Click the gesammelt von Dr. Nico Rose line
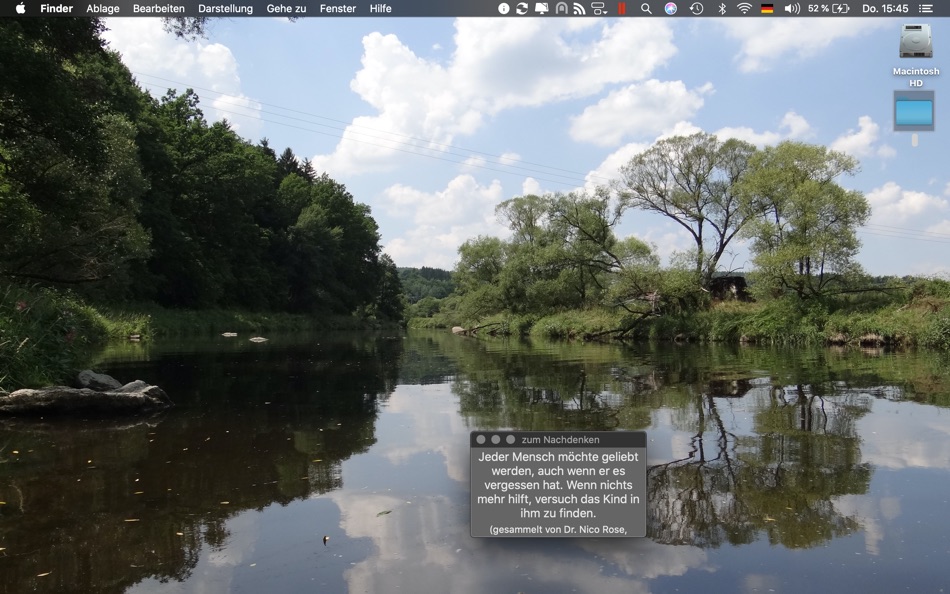The width and height of the screenshot is (950, 594). pyautogui.click(x=558, y=529)
